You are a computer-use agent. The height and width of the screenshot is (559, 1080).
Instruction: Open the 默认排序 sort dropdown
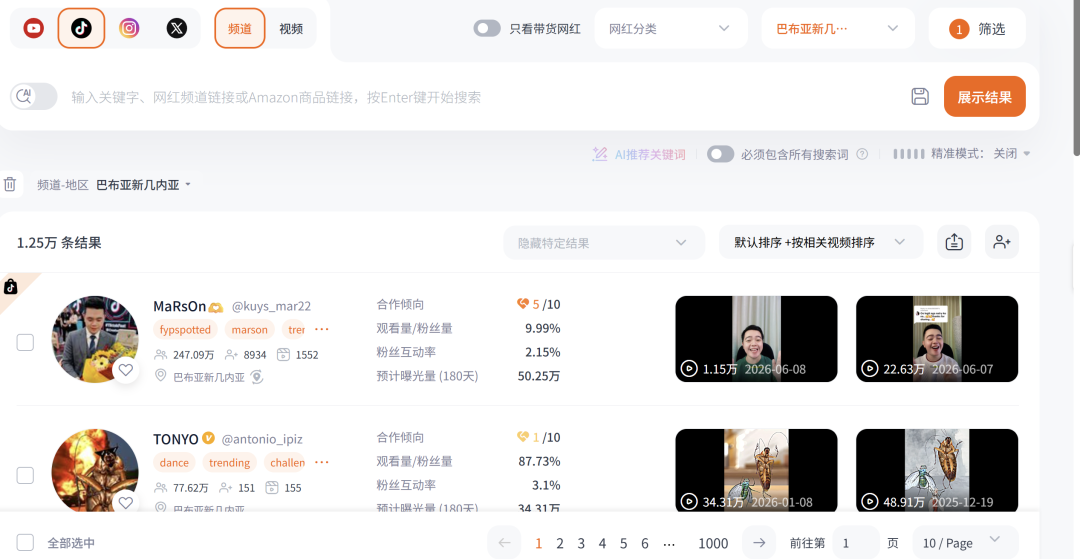[x=821, y=242]
